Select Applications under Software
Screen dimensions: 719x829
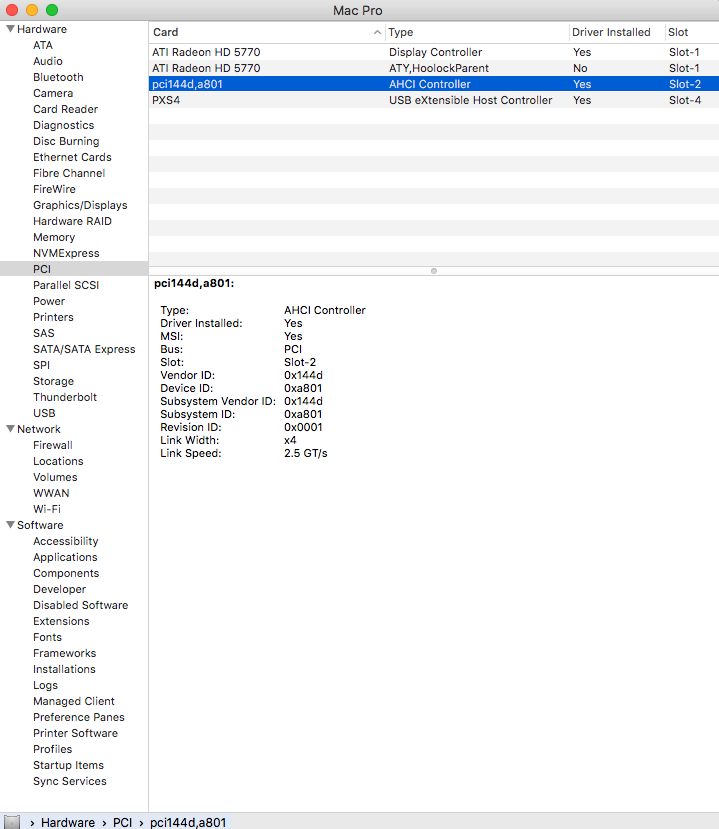point(65,557)
